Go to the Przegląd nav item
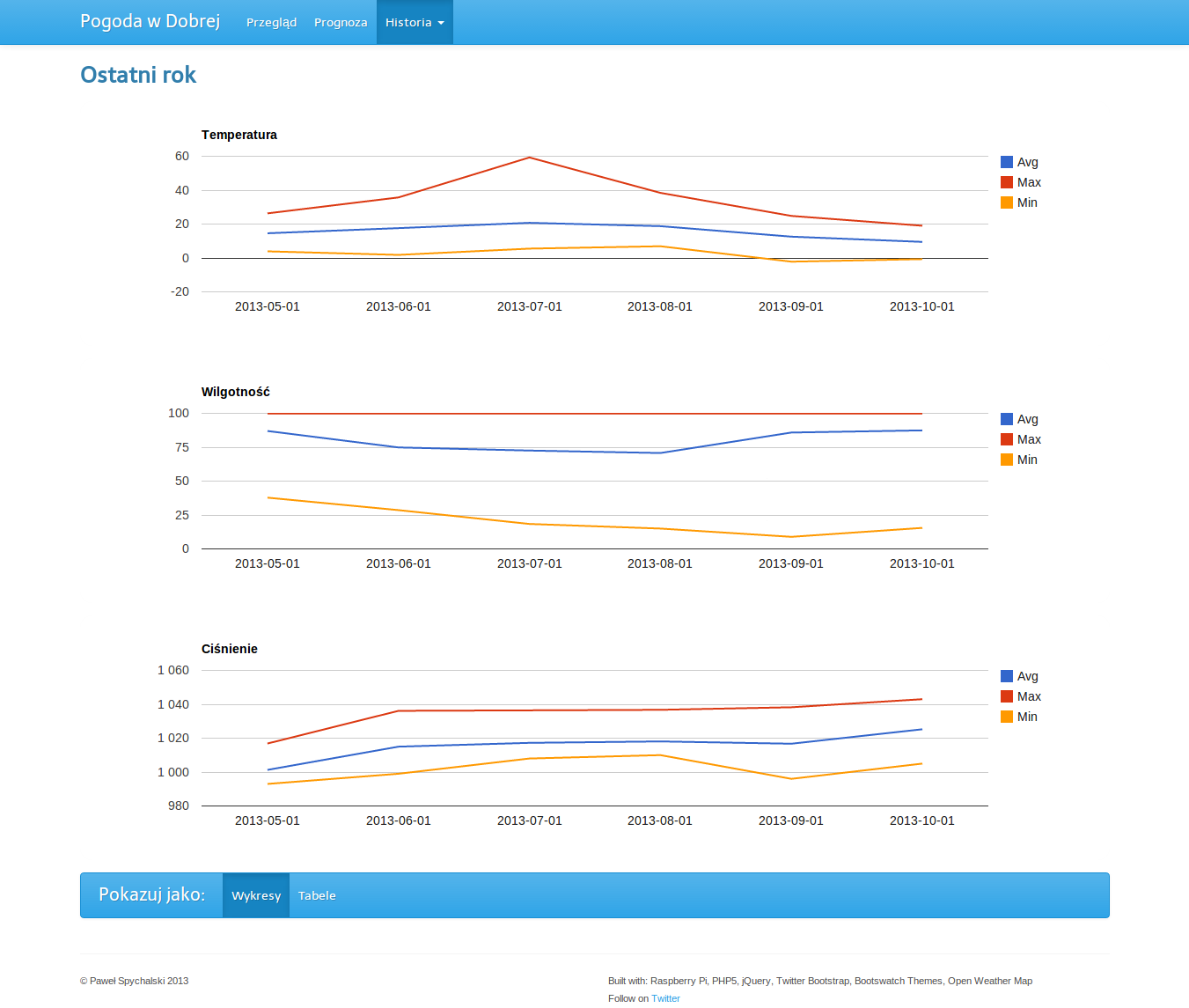This screenshot has width=1189, height=1008. (271, 22)
